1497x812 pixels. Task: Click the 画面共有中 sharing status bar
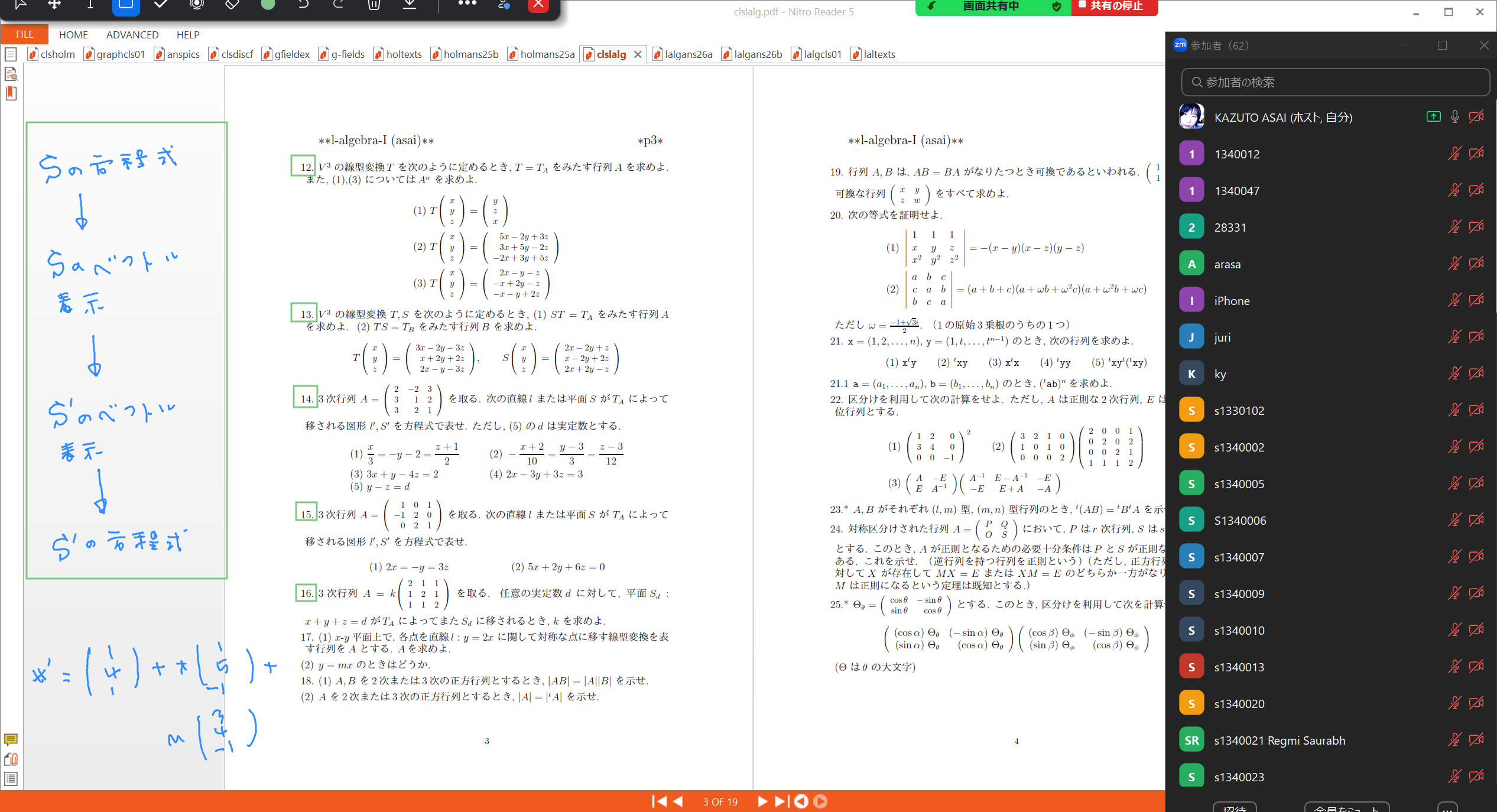tap(991, 7)
